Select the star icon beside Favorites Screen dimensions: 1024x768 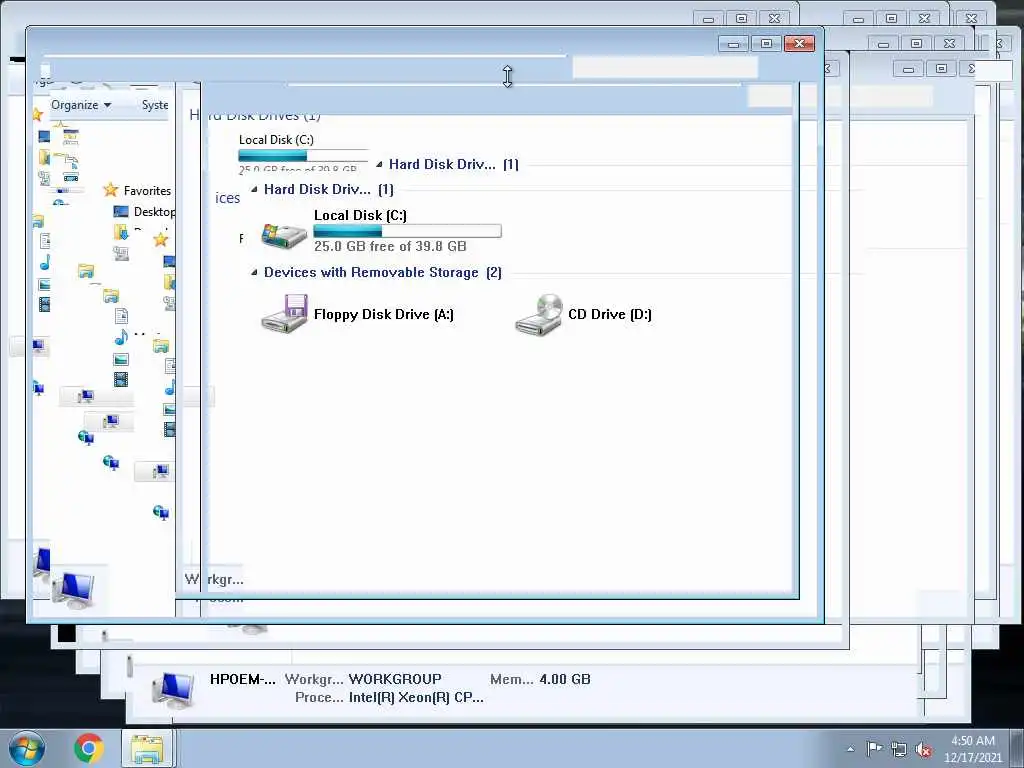tap(110, 190)
